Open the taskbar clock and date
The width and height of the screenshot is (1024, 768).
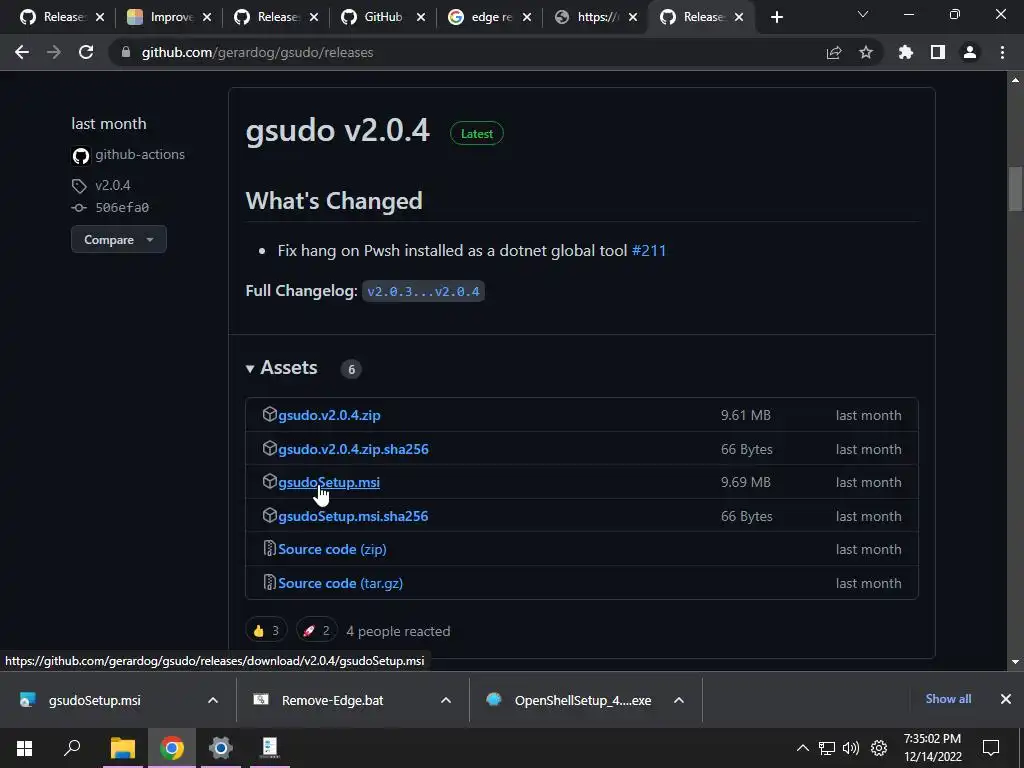tap(933, 748)
